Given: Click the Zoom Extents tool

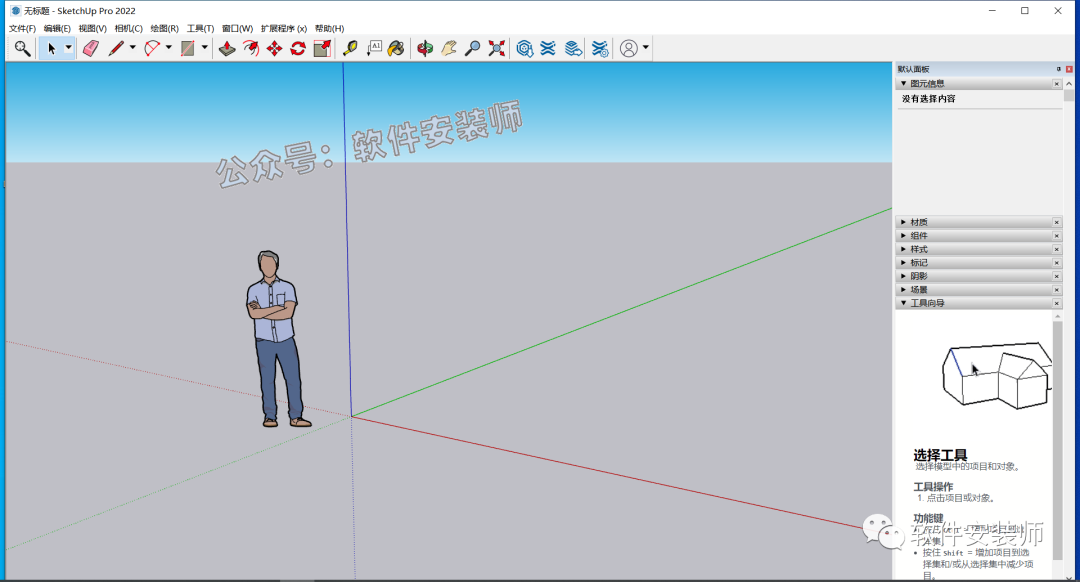Looking at the screenshot, I should pyautogui.click(x=497, y=48).
